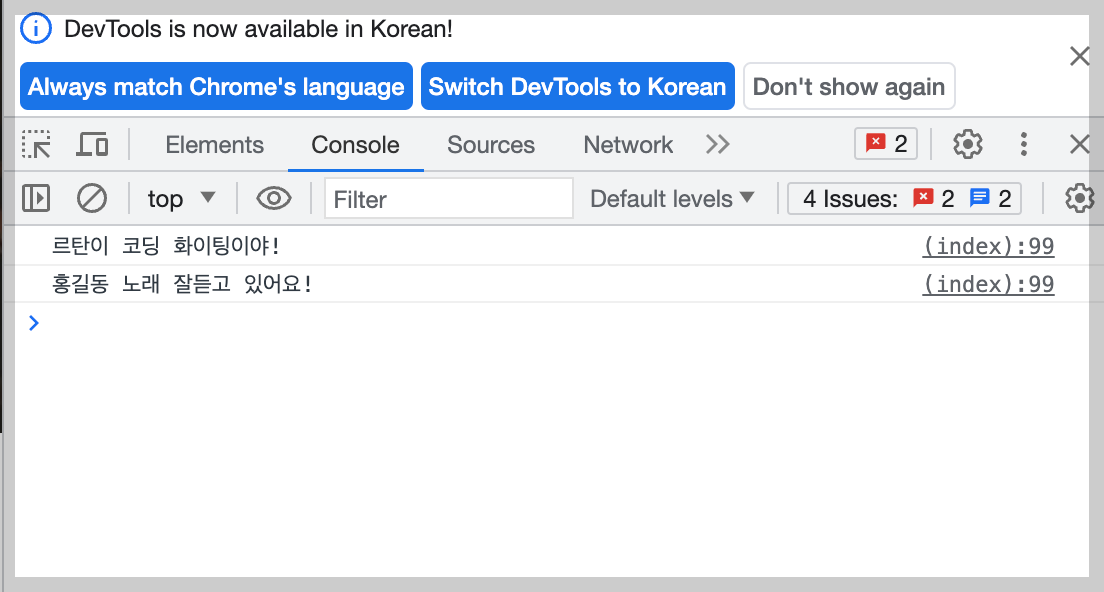Click the console prompt chevron
Image resolution: width=1104 pixels, height=592 pixels.
(34, 323)
